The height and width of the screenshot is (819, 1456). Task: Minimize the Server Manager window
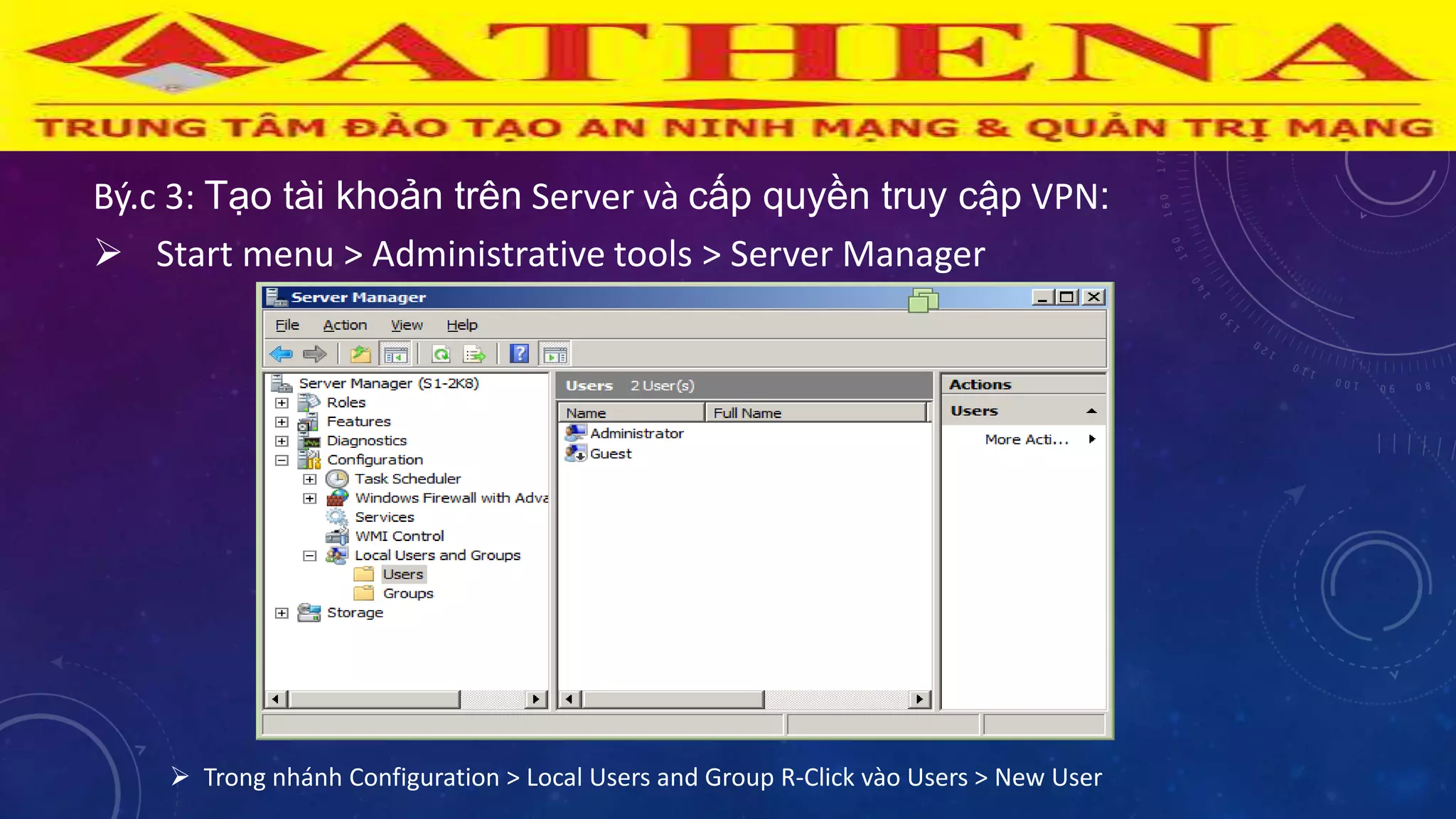pyautogui.click(x=1043, y=297)
